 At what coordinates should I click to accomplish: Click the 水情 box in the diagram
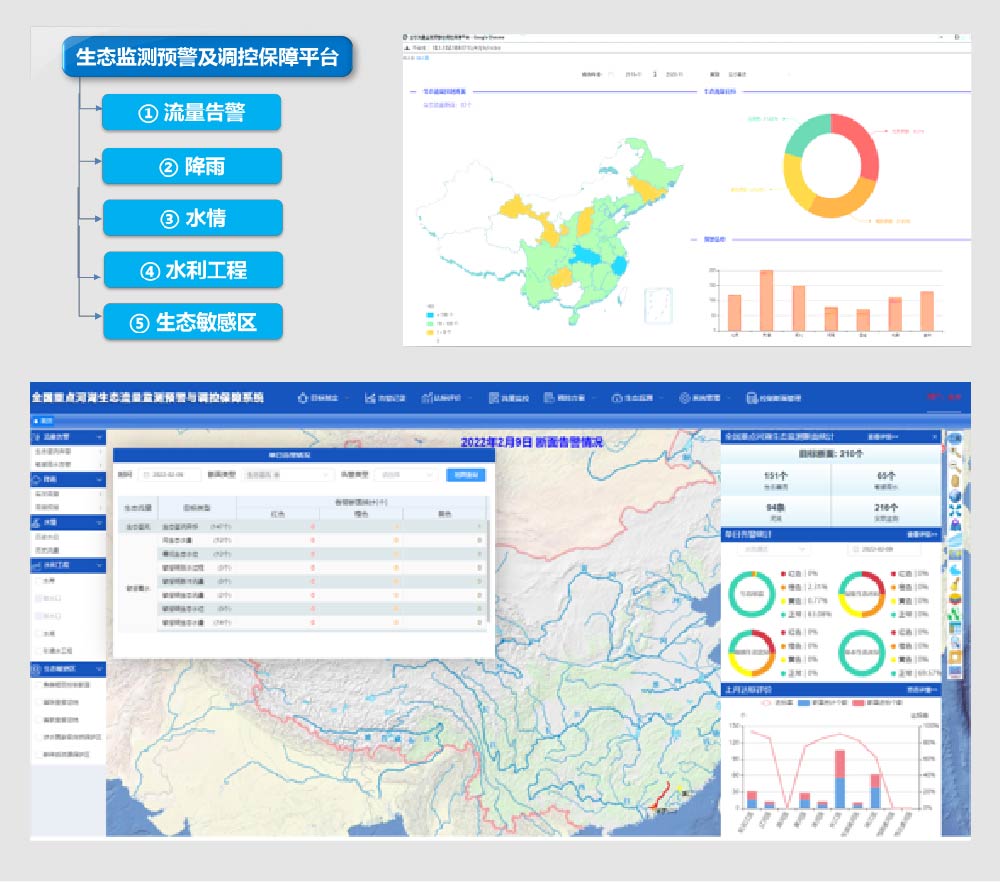coord(192,218)
